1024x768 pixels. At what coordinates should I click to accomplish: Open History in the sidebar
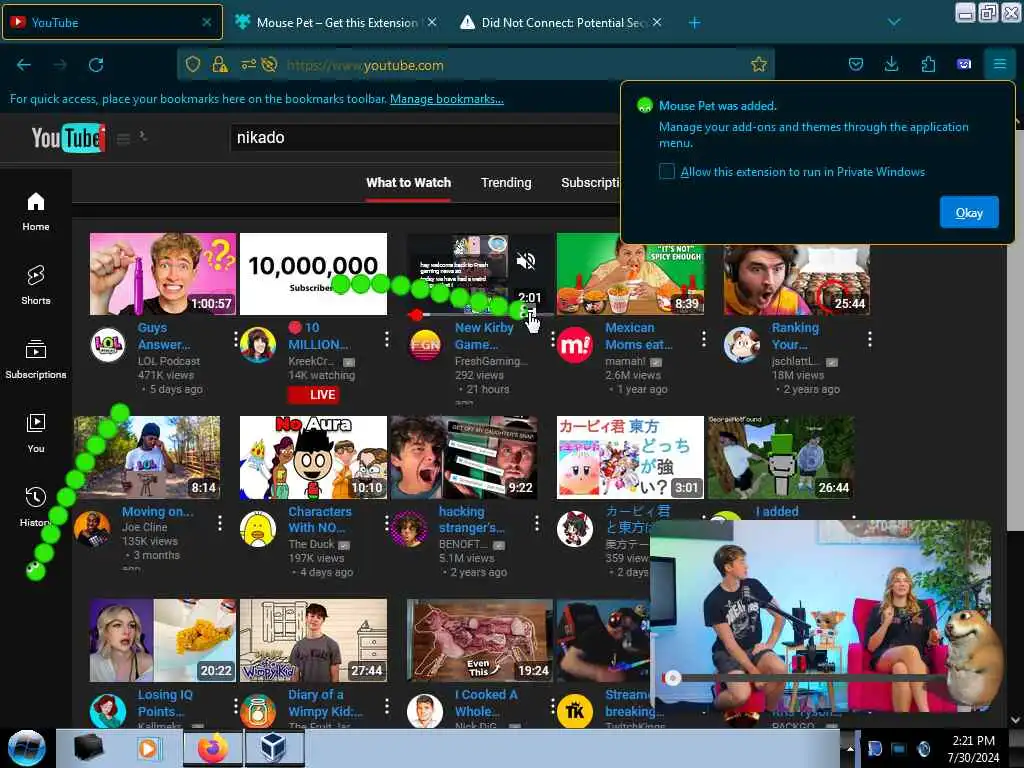tap(36, 507)
